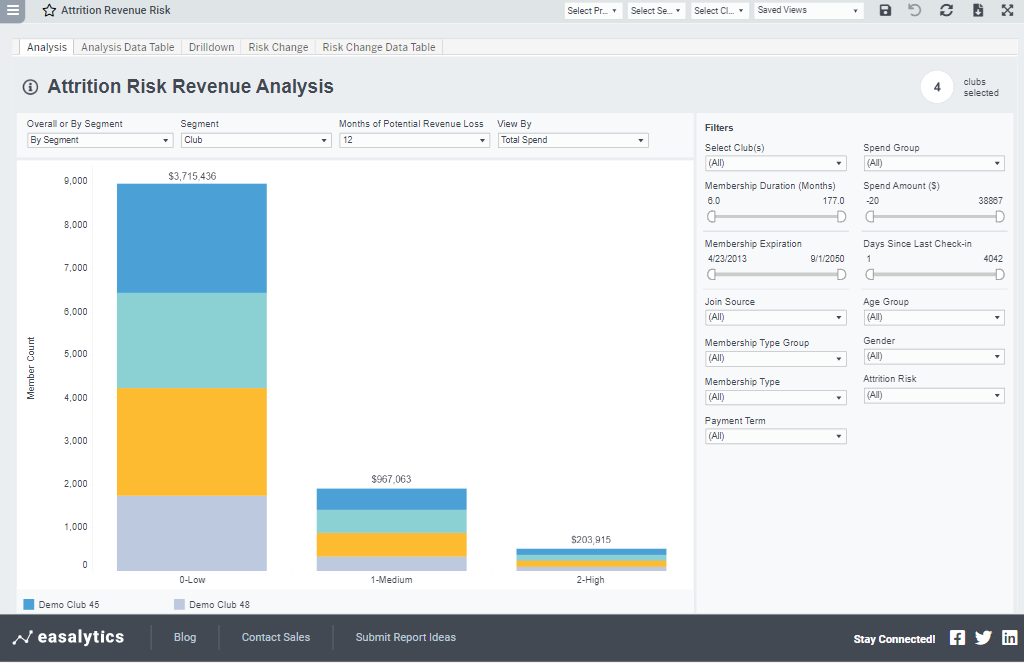This screenshot has width=1024, height=663.
Task: Undo the last change
Action: tap(915, 10)
